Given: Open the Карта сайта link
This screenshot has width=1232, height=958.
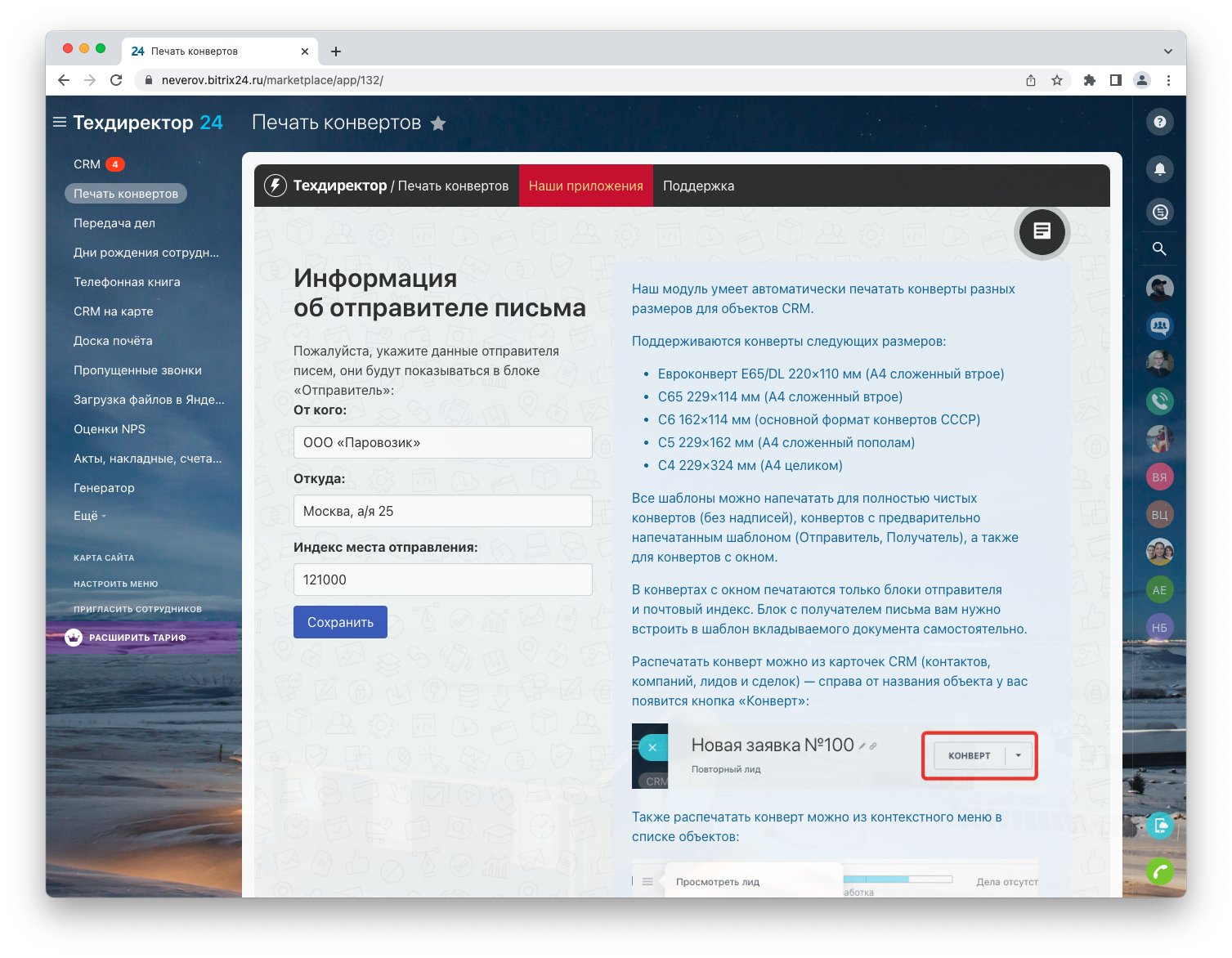Looking at the screenshot, I should [104, 557].
